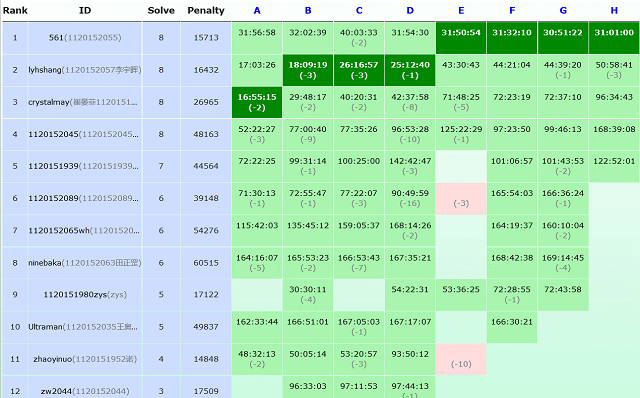Open problem D column header link
The width and height of the screenshot is (640, 398).
coord(410,11)
